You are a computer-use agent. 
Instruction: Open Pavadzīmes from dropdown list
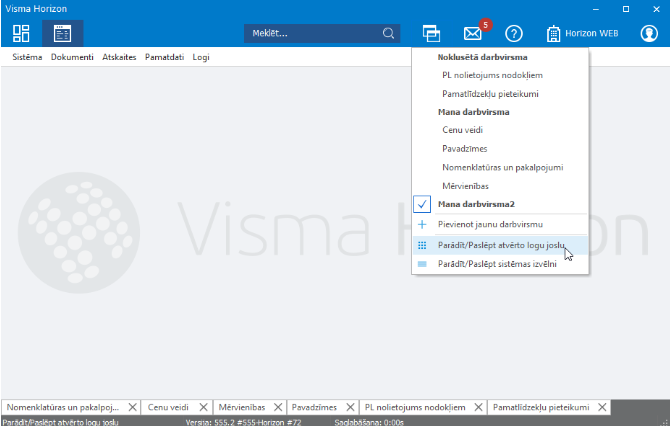tap(464, 149)
